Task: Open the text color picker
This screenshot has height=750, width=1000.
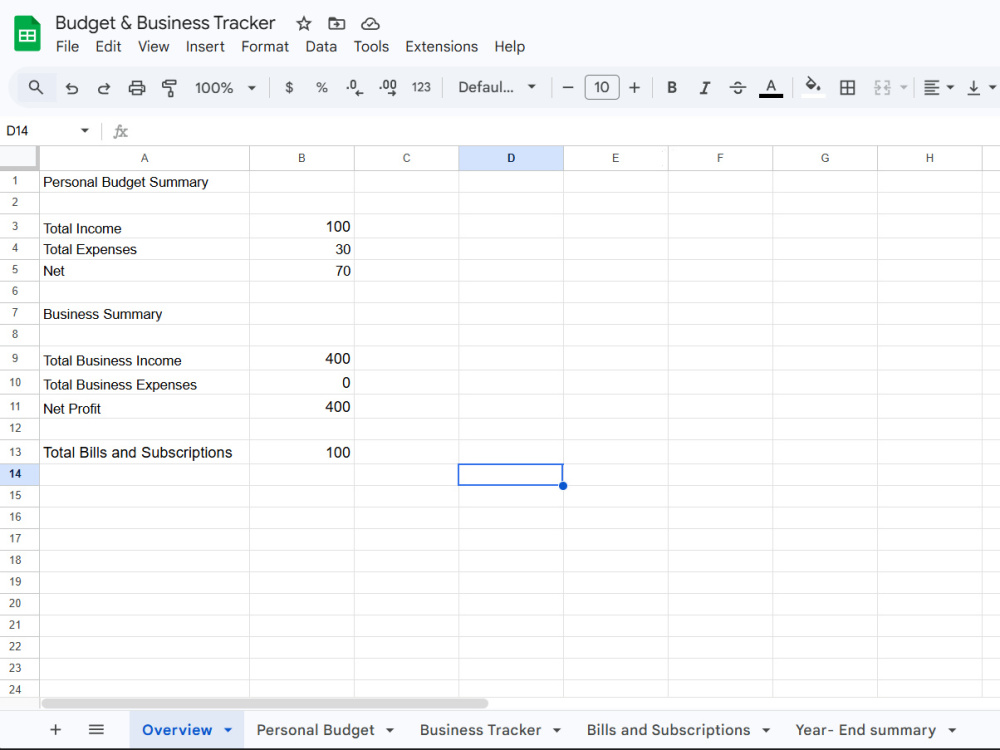Action: tap(770, 87)
